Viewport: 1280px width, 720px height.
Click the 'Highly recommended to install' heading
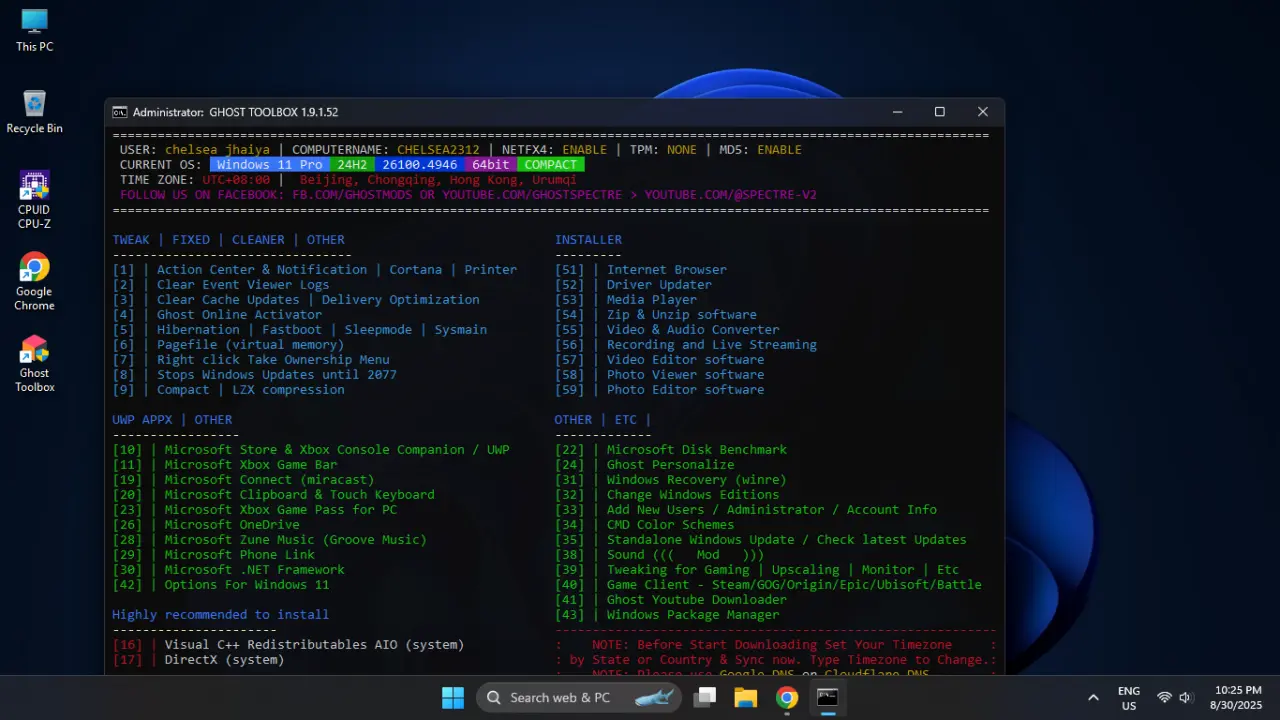point(221,614)
